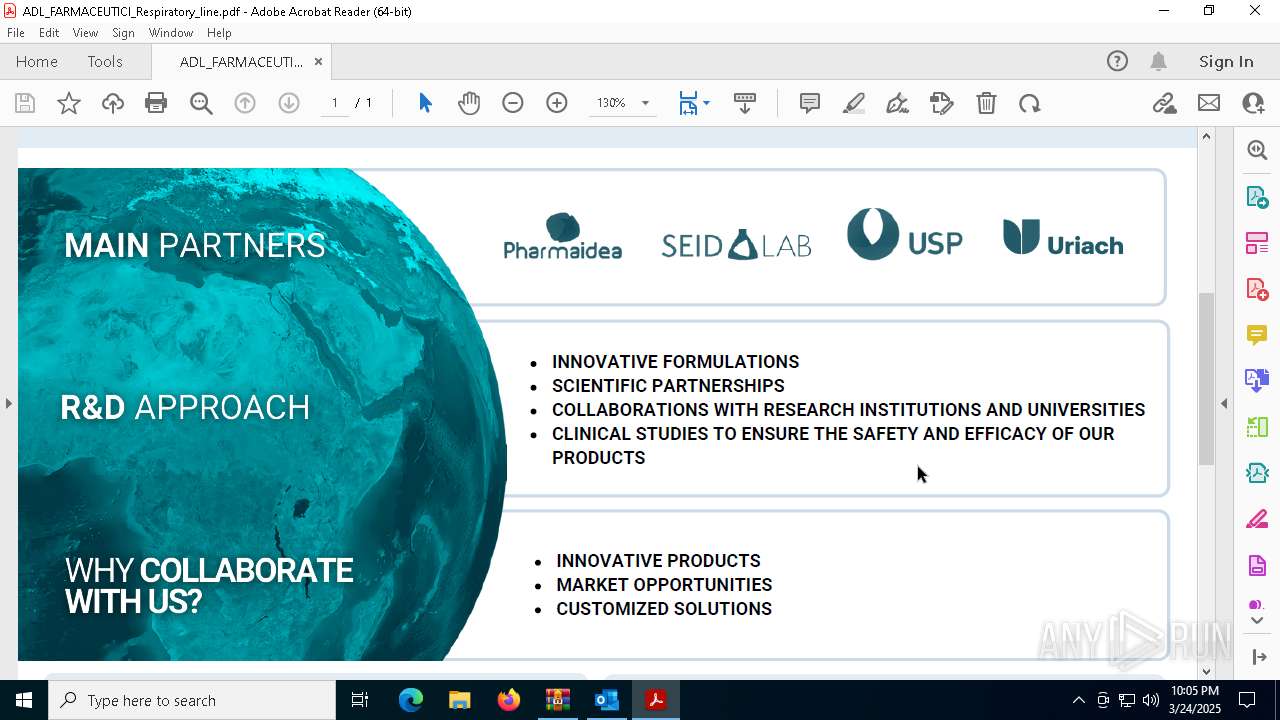Click the share with others icon

tap(1253, 103)
